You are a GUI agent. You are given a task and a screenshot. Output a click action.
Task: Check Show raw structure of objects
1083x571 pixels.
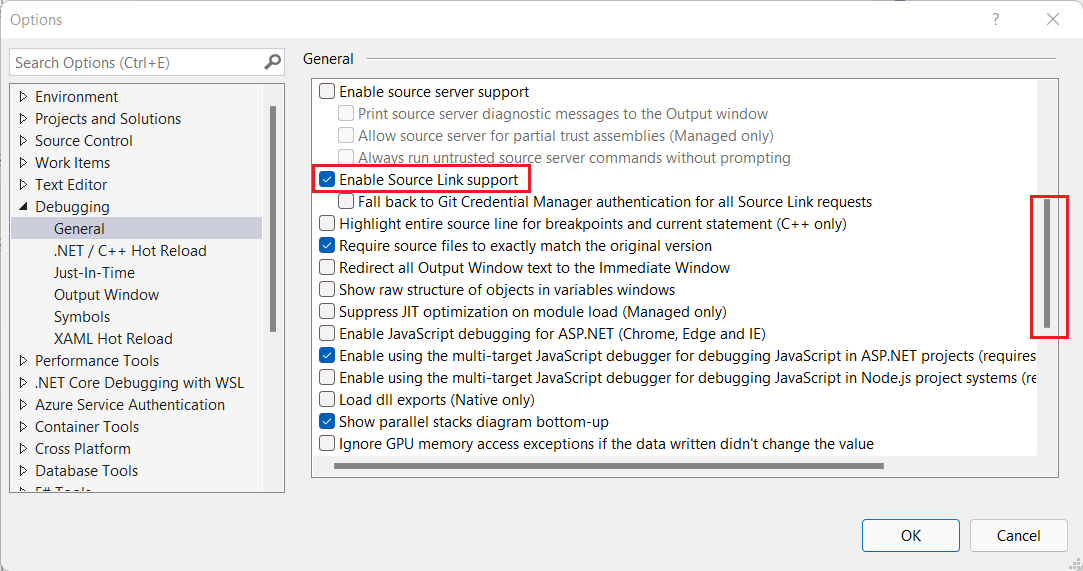click(327, 289)
